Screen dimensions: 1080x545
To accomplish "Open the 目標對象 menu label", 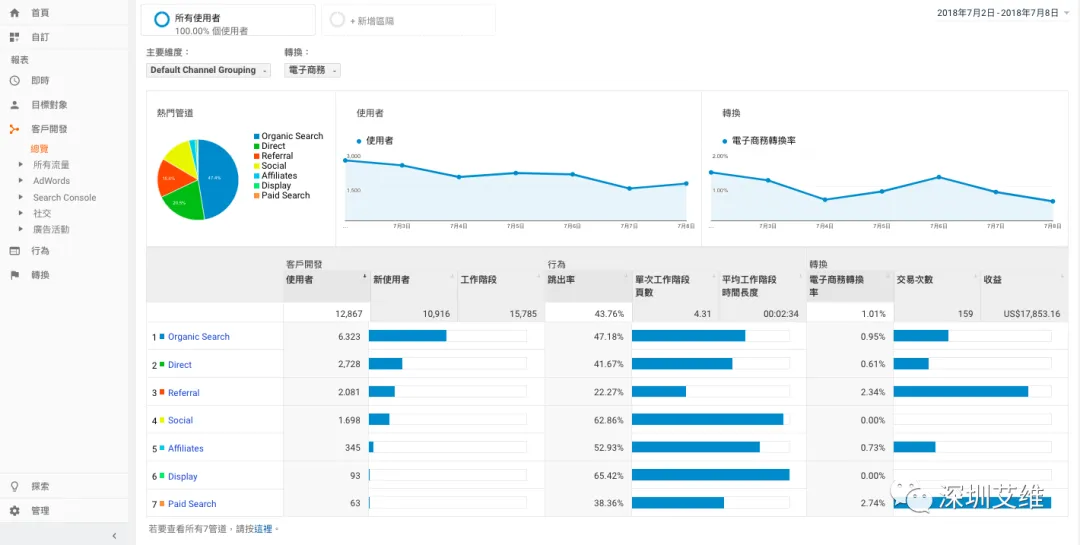I will point(49,105).
